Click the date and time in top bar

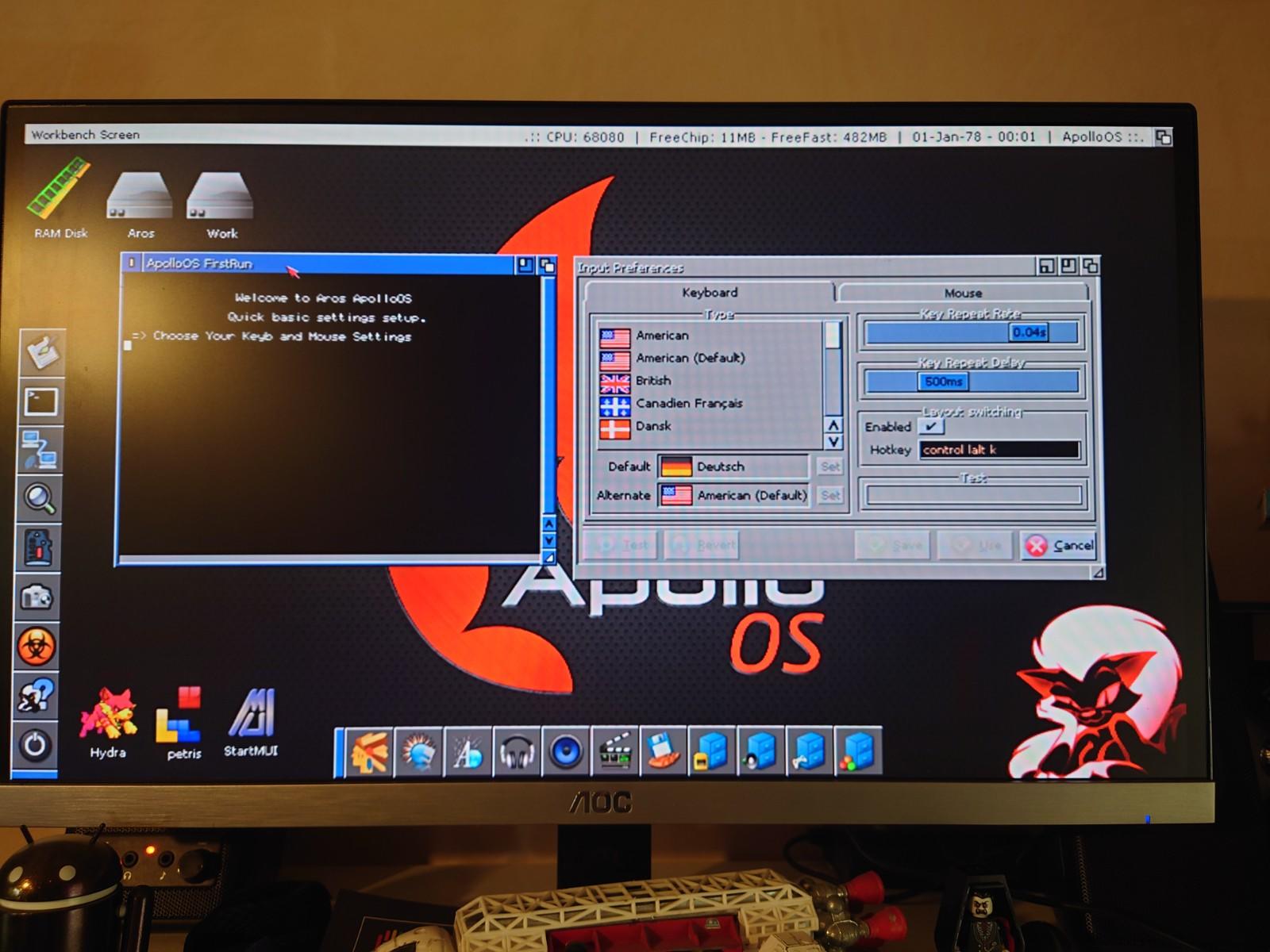click(x=974, y=136)
